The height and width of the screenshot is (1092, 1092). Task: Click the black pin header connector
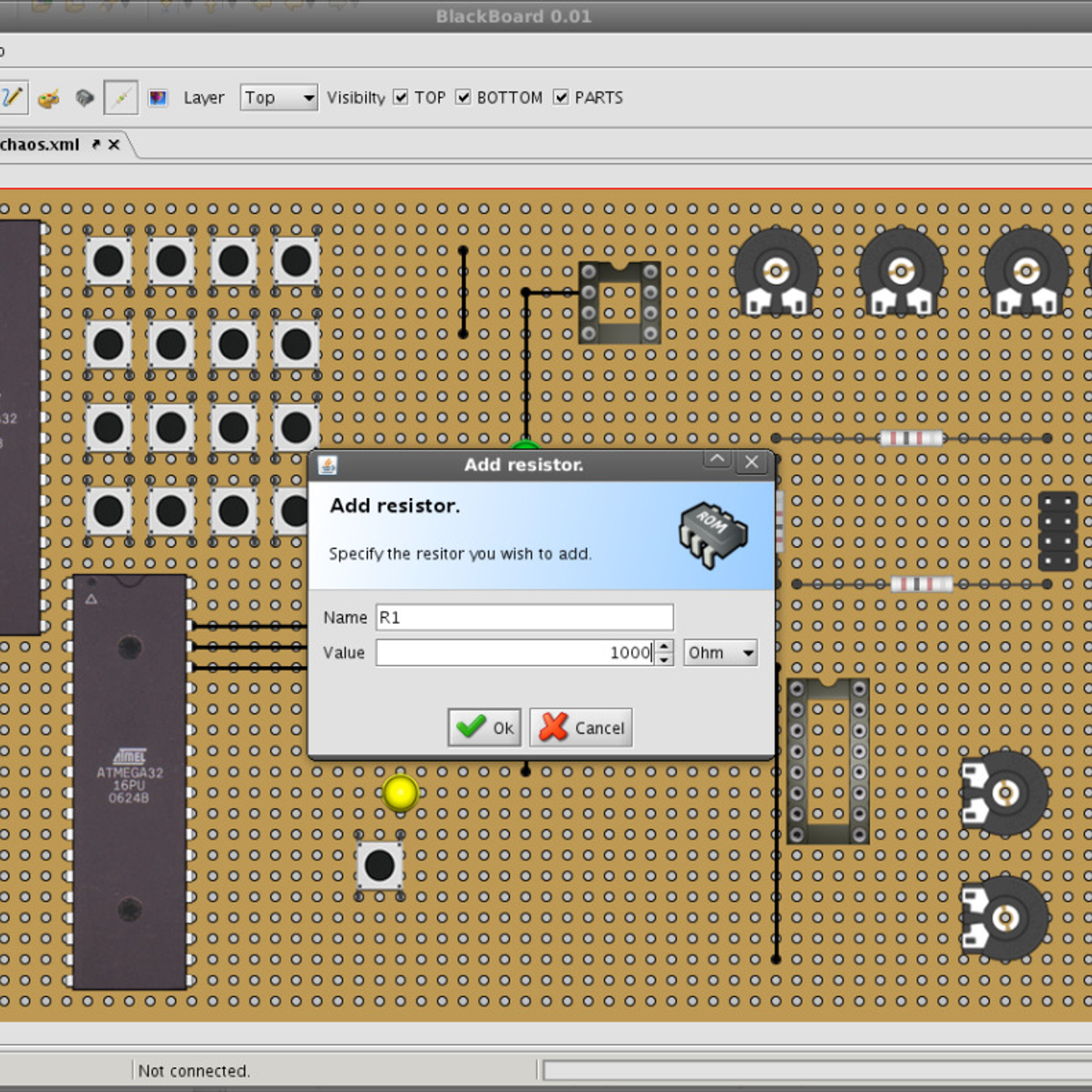click(x=1058, y=531)
